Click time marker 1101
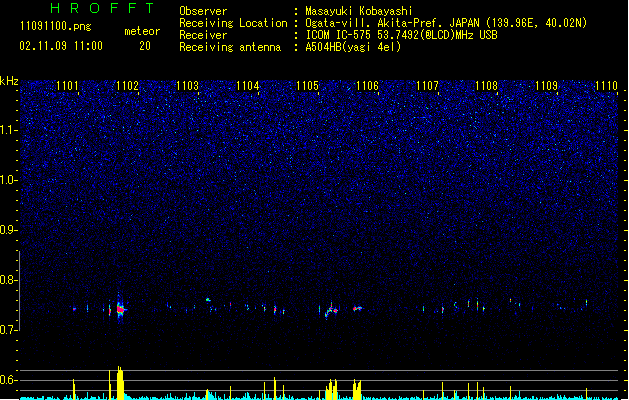The height and width of the screenshot is (400, 629). coord(67,86)
